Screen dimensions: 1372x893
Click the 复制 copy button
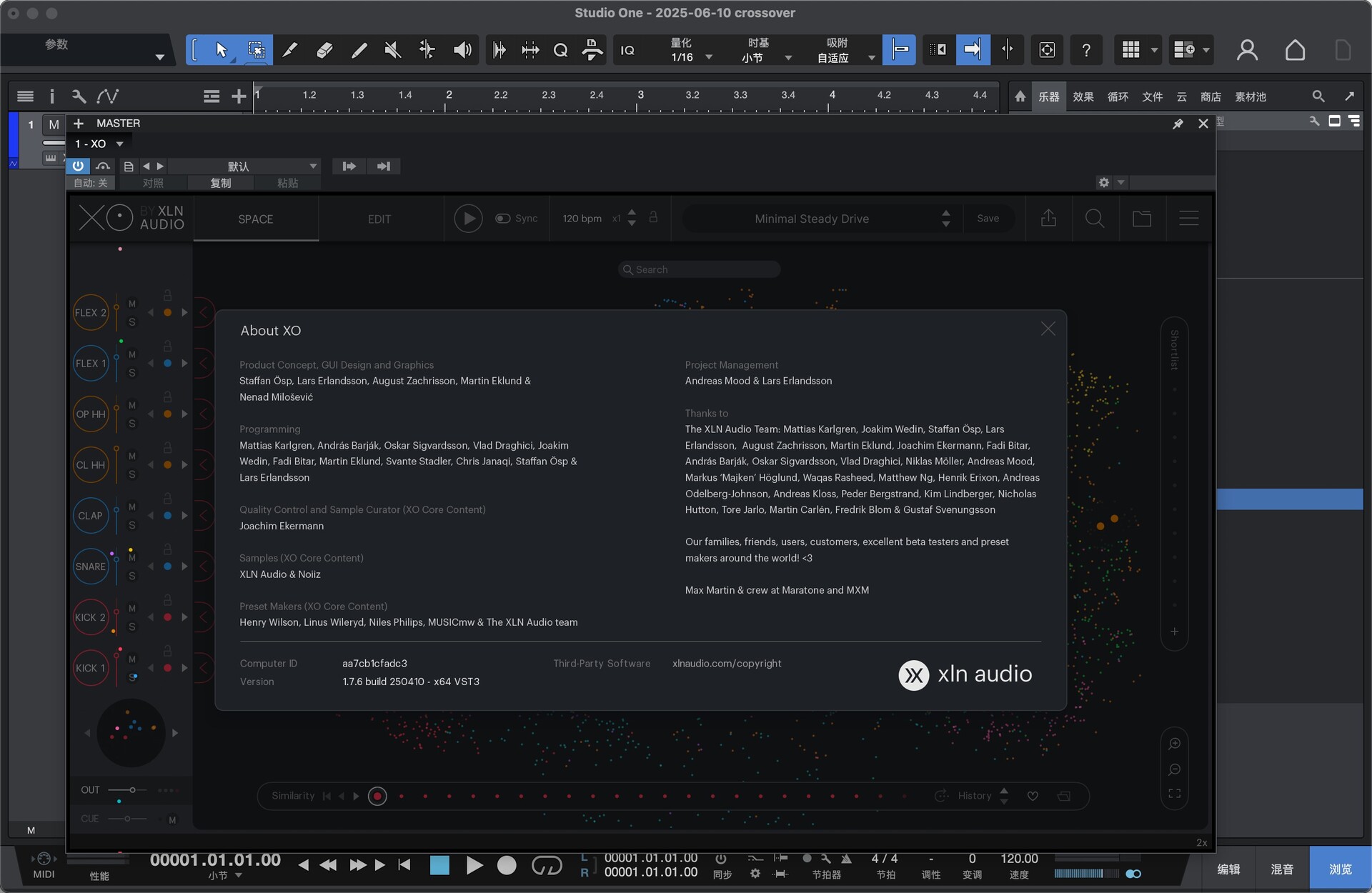tap(221, 183)
